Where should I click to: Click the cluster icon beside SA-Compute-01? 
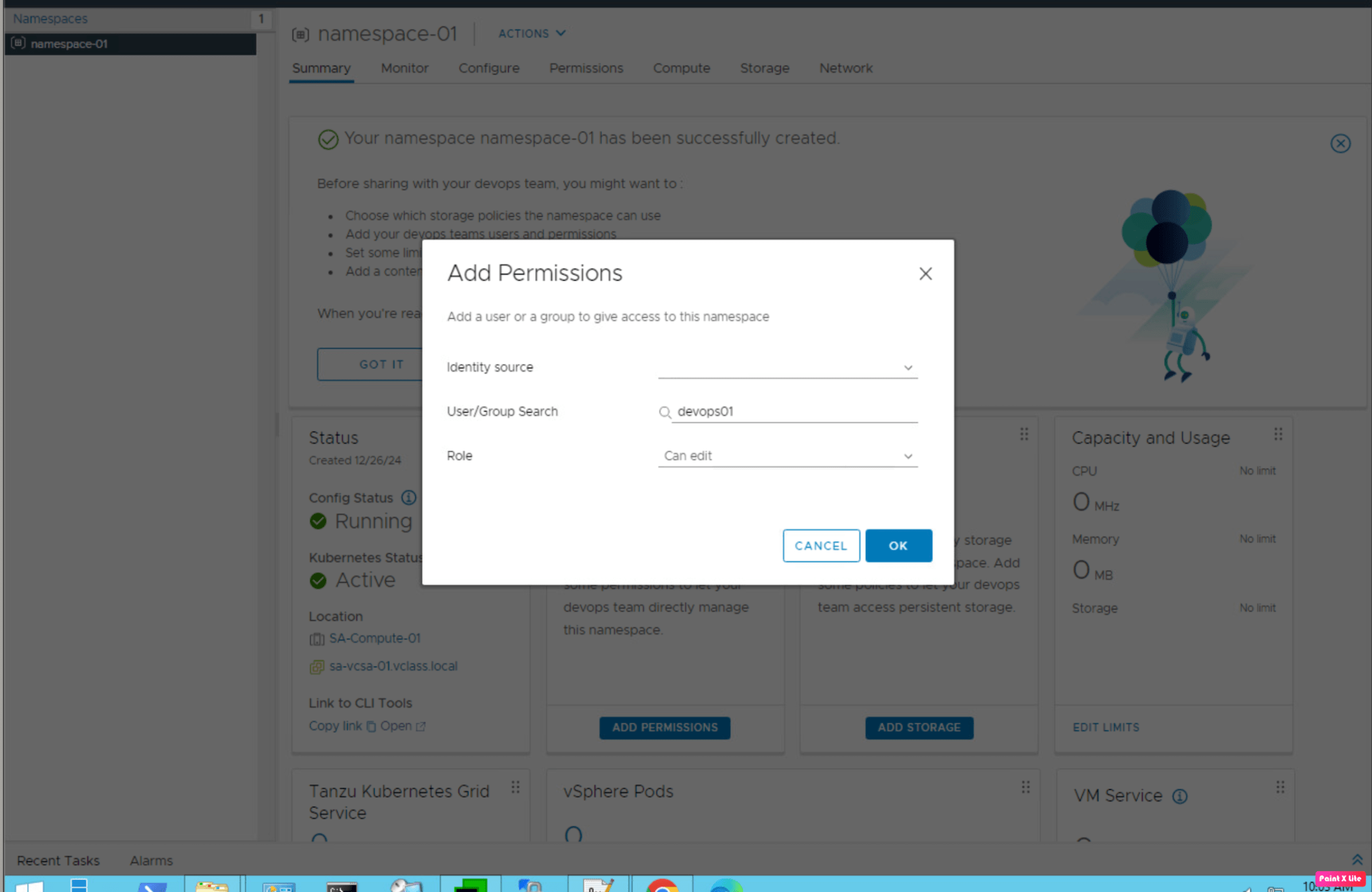coord(317,638)
